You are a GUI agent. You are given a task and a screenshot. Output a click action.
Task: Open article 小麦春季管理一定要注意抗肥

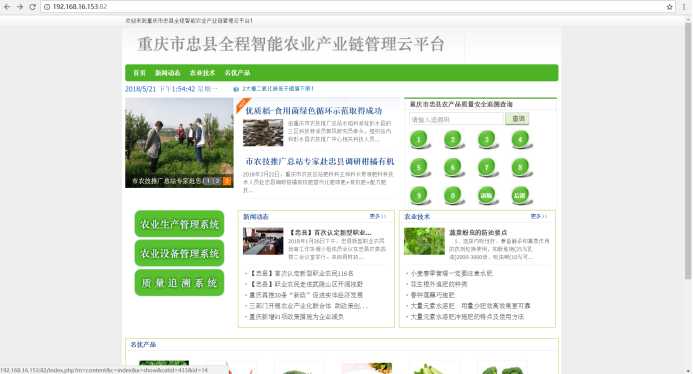click(x=451, y=273)
